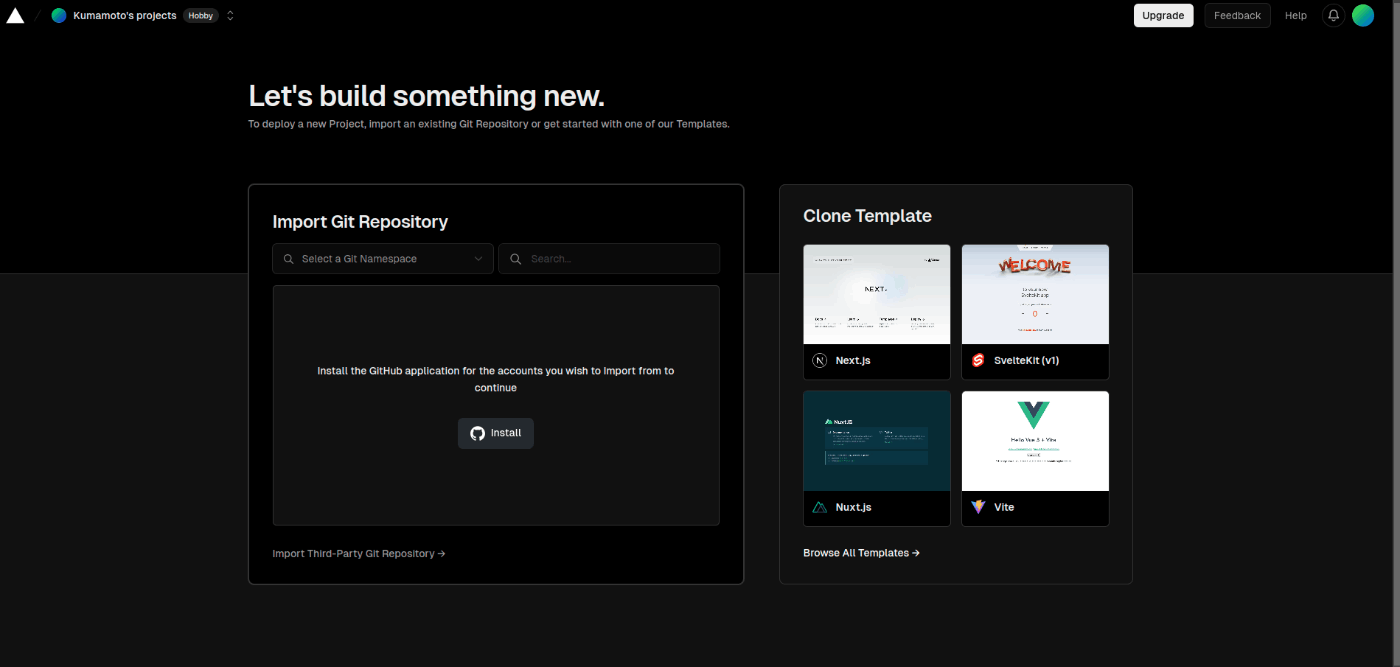The height and width of the screenshot is (667, 1400).
Task: Click the Upgrade button
Action: (x=1163, y=15)
